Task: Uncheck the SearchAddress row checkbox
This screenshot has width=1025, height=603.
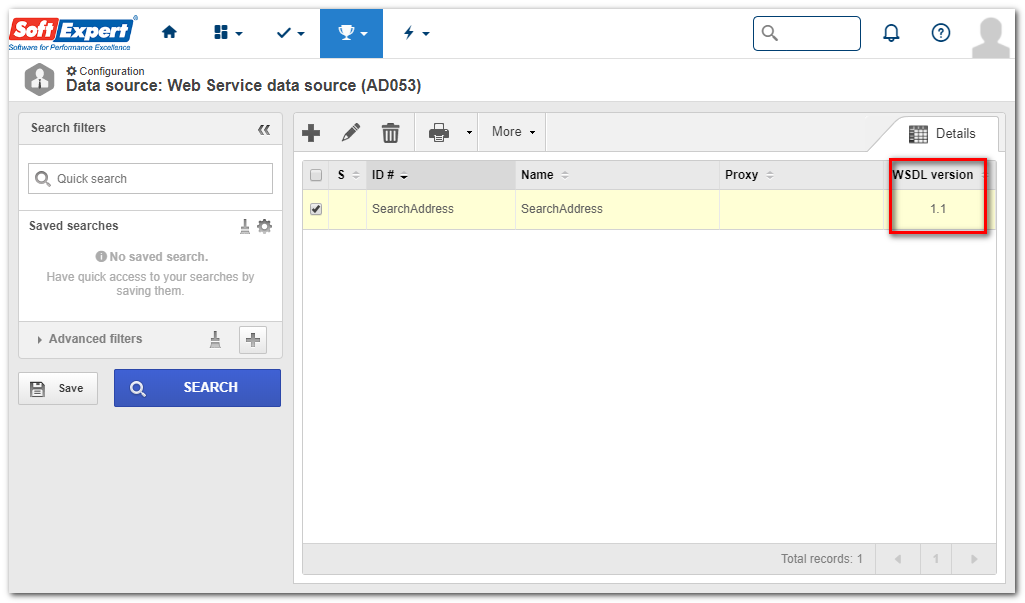Action: click(x=316, y=209)
